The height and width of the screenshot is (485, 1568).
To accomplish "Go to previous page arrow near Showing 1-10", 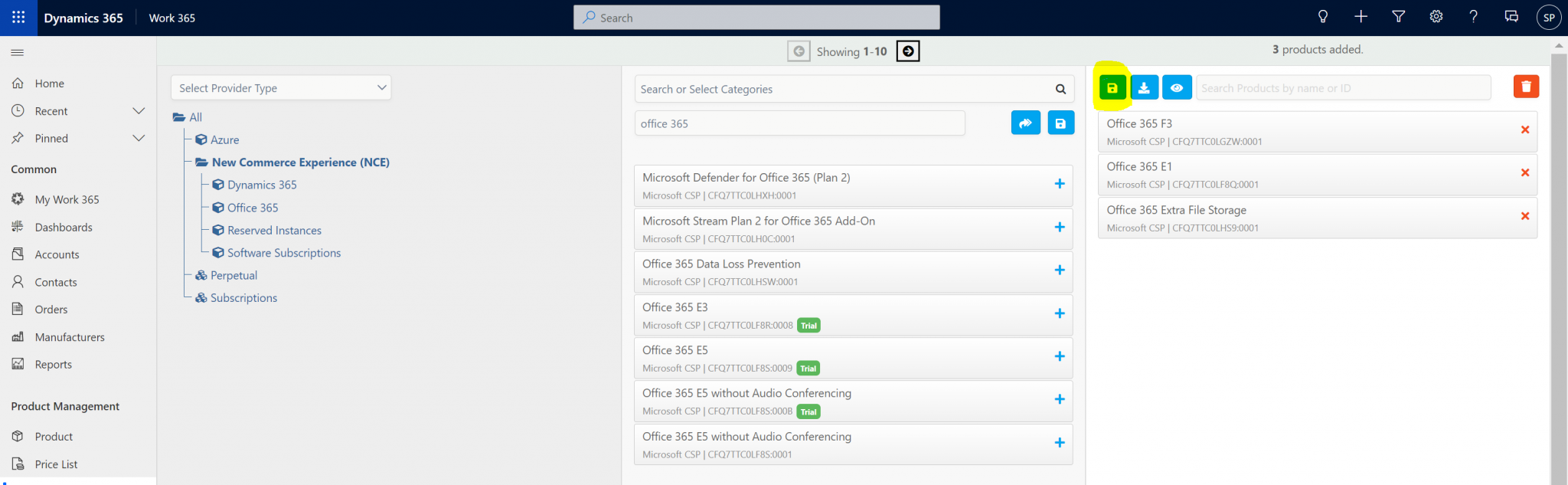I will click(x=799, y=51).
